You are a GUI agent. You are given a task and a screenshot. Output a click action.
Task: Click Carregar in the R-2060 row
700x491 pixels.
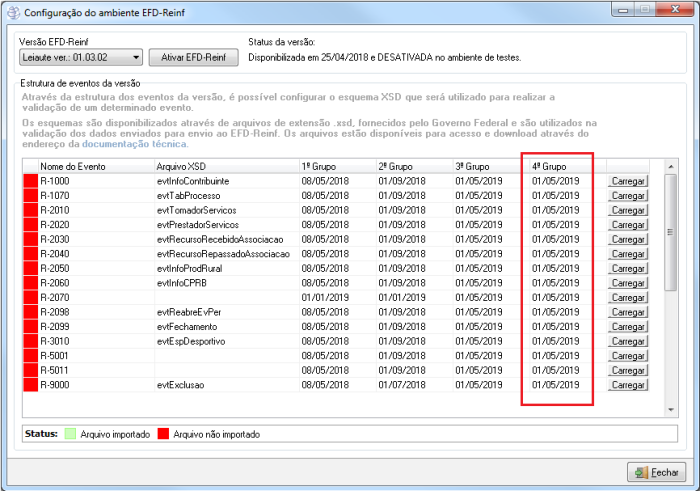[628, 283]
